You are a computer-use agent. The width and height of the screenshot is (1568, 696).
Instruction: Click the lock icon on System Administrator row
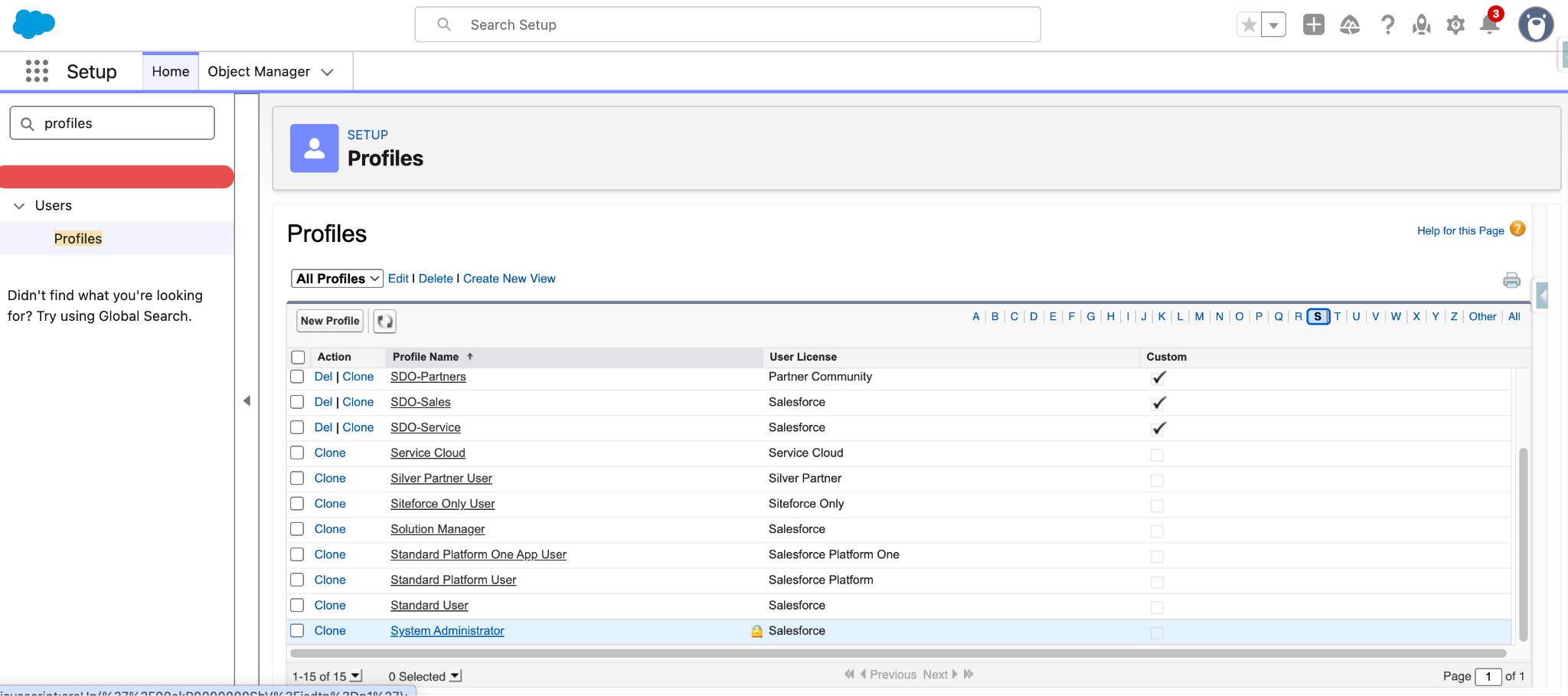point(756,631)
